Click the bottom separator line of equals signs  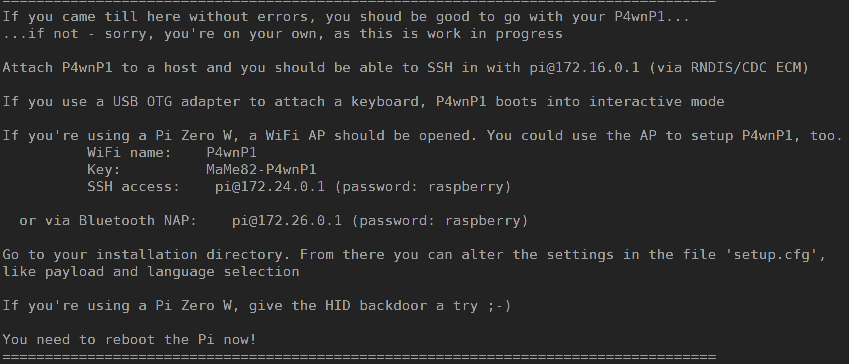359,356
